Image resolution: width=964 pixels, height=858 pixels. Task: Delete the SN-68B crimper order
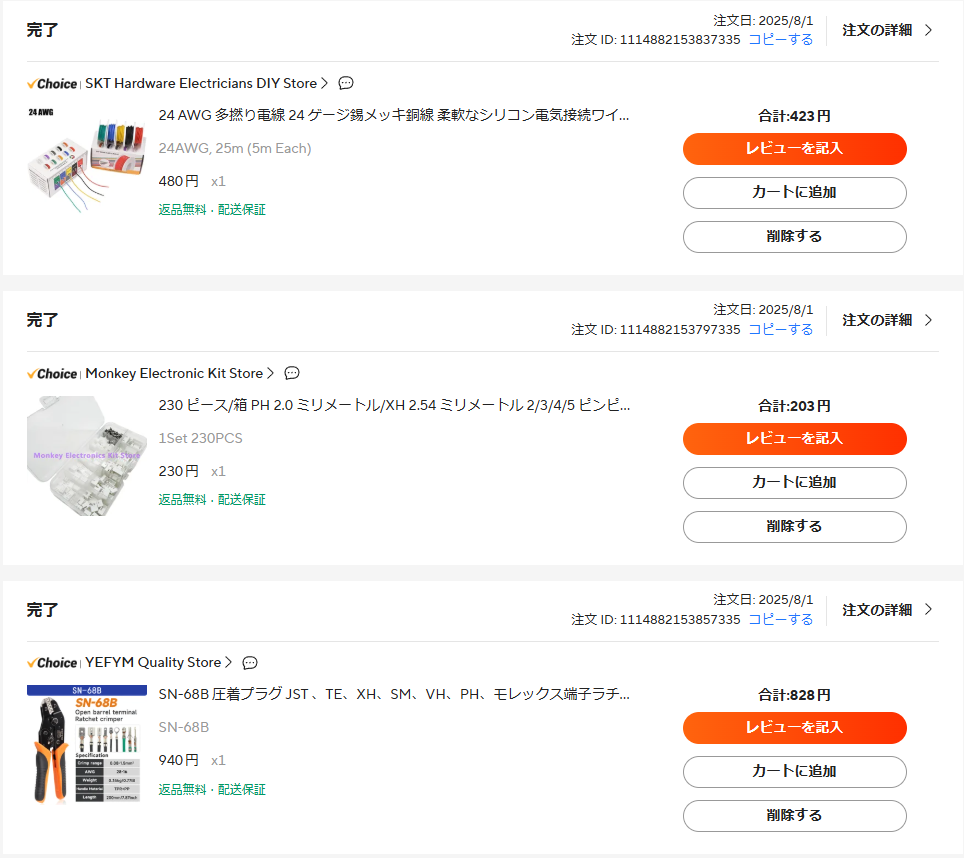click(794, 815)
